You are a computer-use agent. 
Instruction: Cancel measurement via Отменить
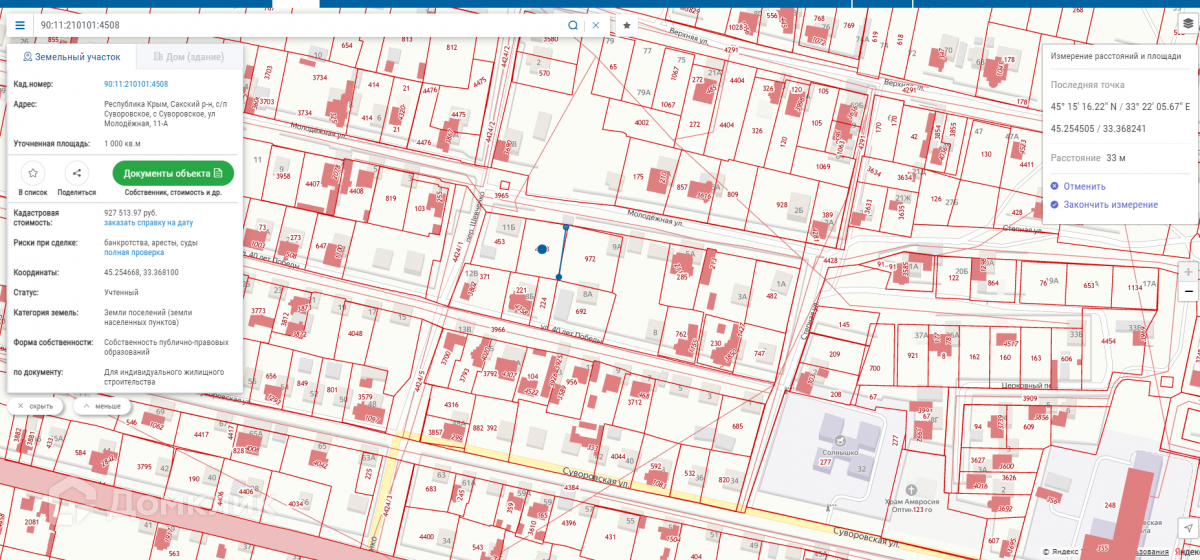pyautogui.click(x=1084, y=186)
